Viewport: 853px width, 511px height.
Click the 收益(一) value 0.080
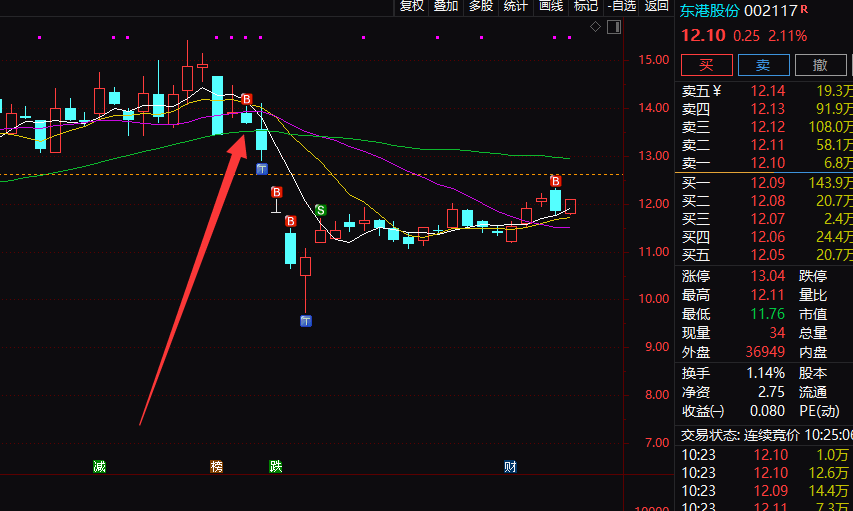click(x=767, y=411)
